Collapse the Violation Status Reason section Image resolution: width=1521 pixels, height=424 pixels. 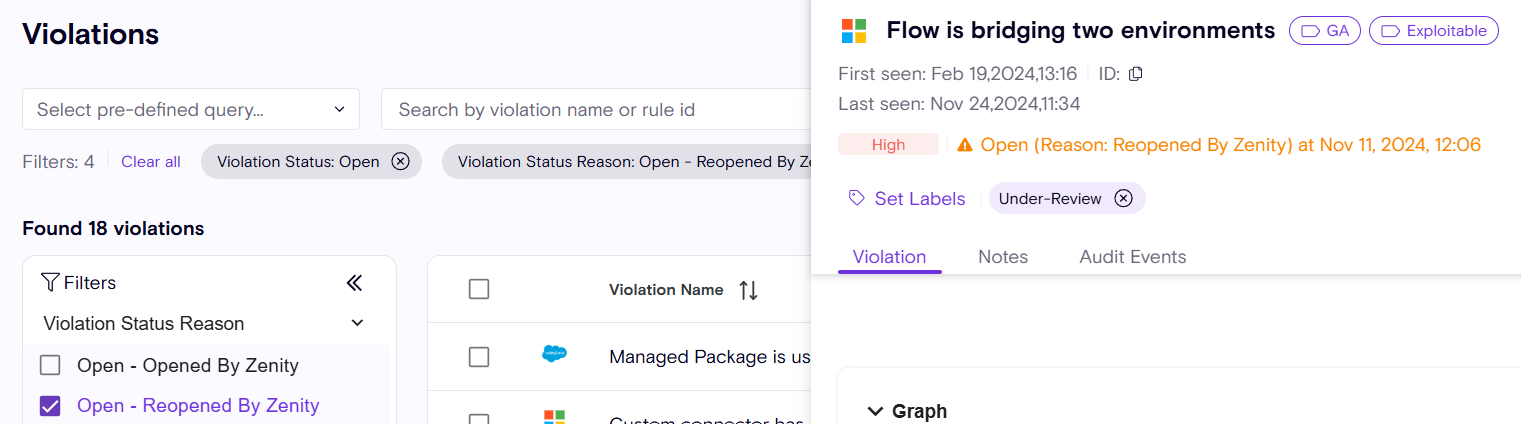point(357,323)
